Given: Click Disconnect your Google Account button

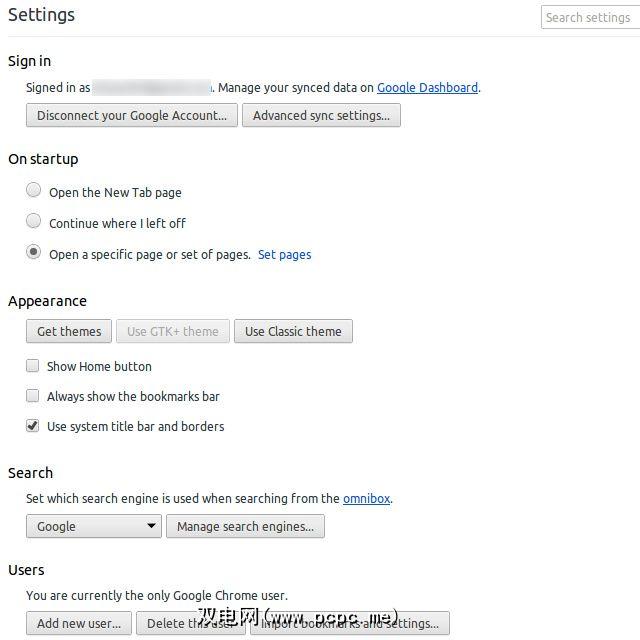Looking at the screenshot, I should [132, 115].
